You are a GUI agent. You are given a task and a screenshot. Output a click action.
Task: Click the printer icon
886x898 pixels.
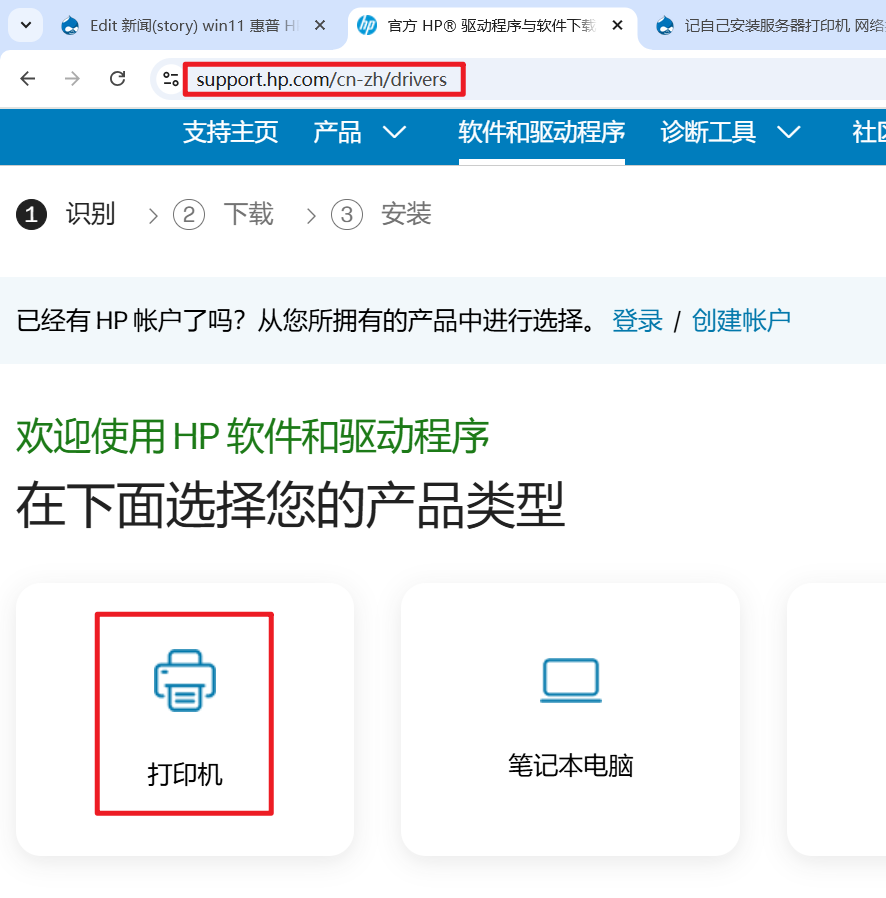[185, 680]
